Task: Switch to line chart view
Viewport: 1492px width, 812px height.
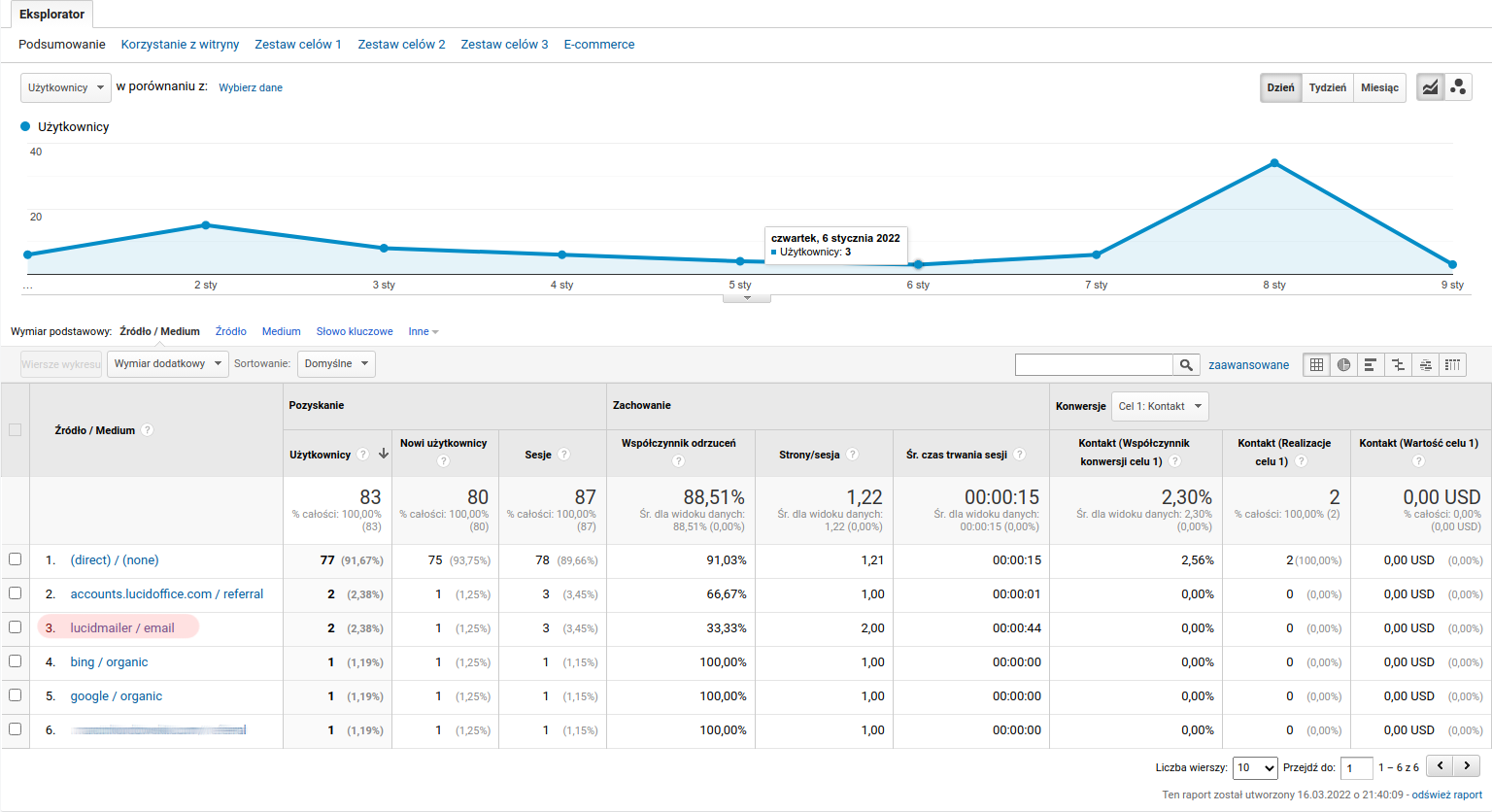Action: (1430, 87)
